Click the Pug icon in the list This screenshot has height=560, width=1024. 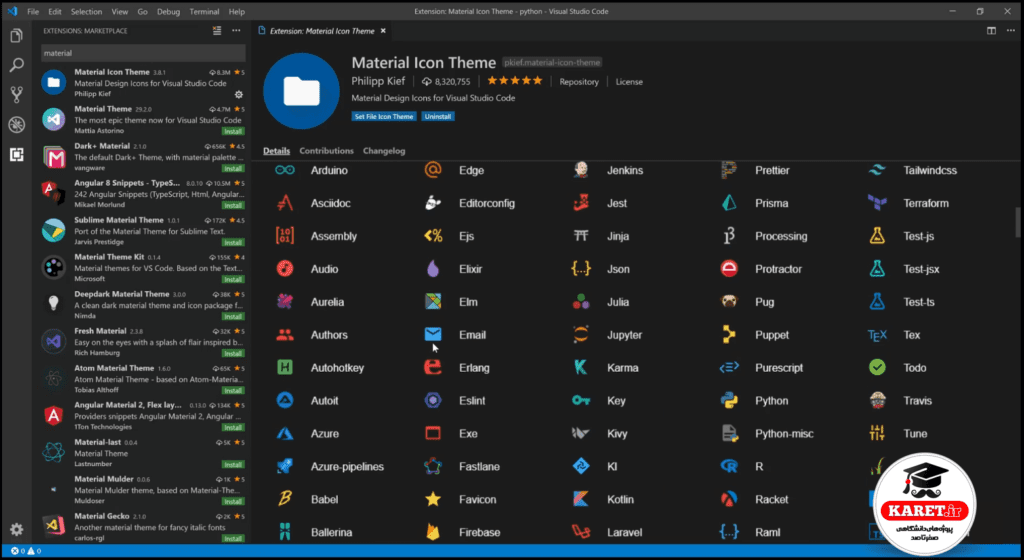[x=729, y=302]
